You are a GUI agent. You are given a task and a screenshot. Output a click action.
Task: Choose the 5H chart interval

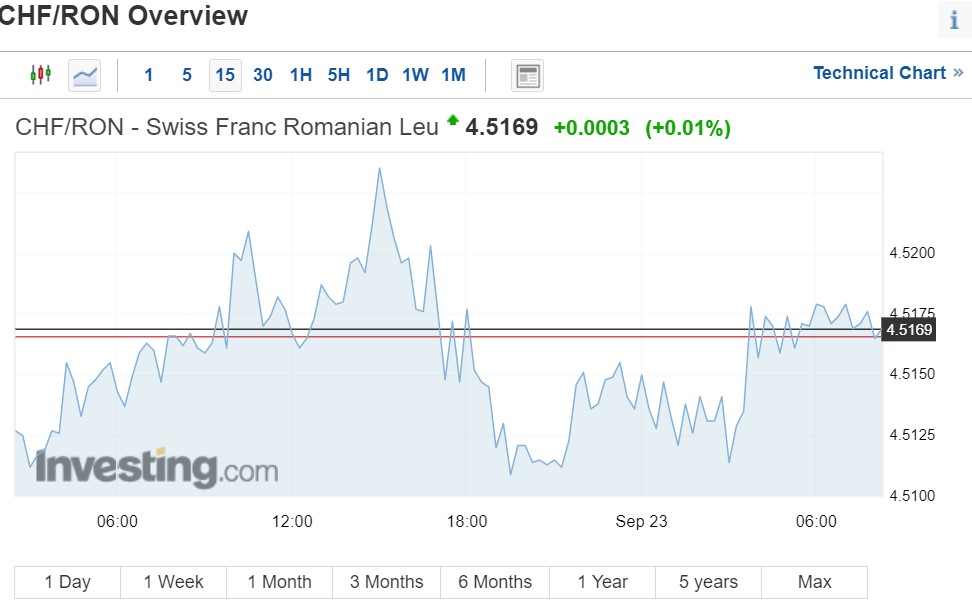click(x=339, y=75)
